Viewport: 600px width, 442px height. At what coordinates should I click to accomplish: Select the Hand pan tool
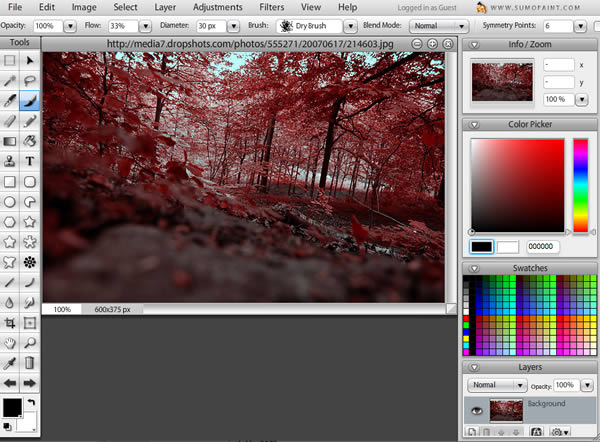[x=10, y=343]
